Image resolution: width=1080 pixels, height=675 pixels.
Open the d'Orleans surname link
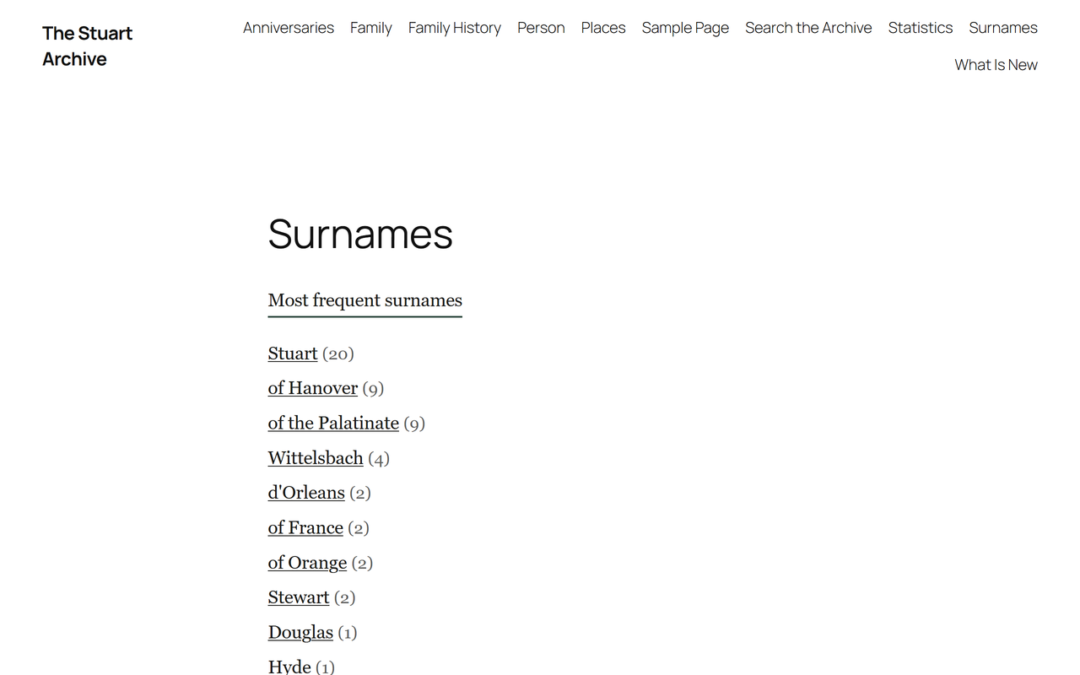pyautogui.click(x=306, y=493)
